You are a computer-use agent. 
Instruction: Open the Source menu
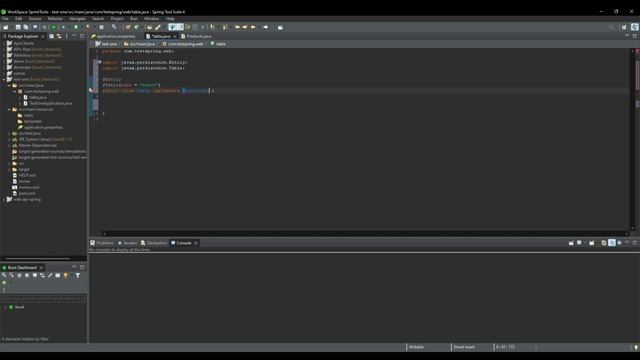[35, 19]
